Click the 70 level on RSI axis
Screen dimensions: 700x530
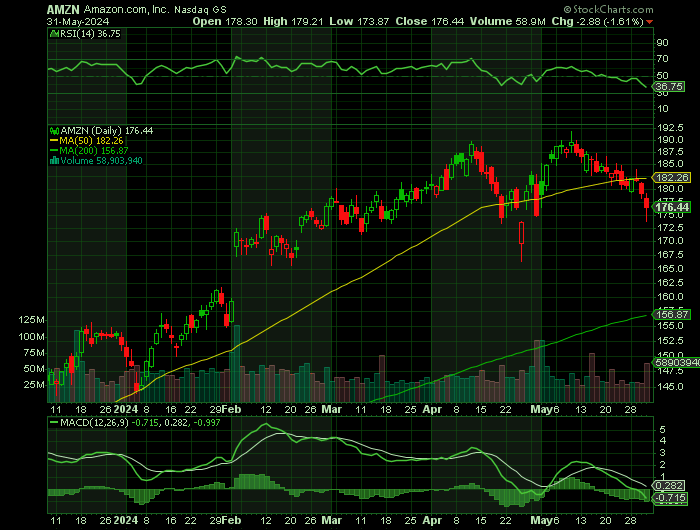(x=662, y=59)
